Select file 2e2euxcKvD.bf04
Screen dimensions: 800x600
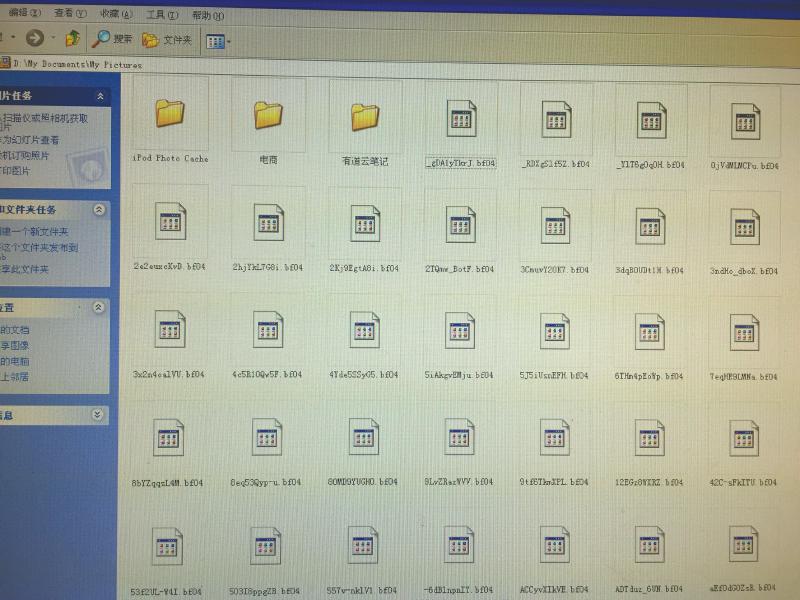pyautogui.click(x=169, y=225)
